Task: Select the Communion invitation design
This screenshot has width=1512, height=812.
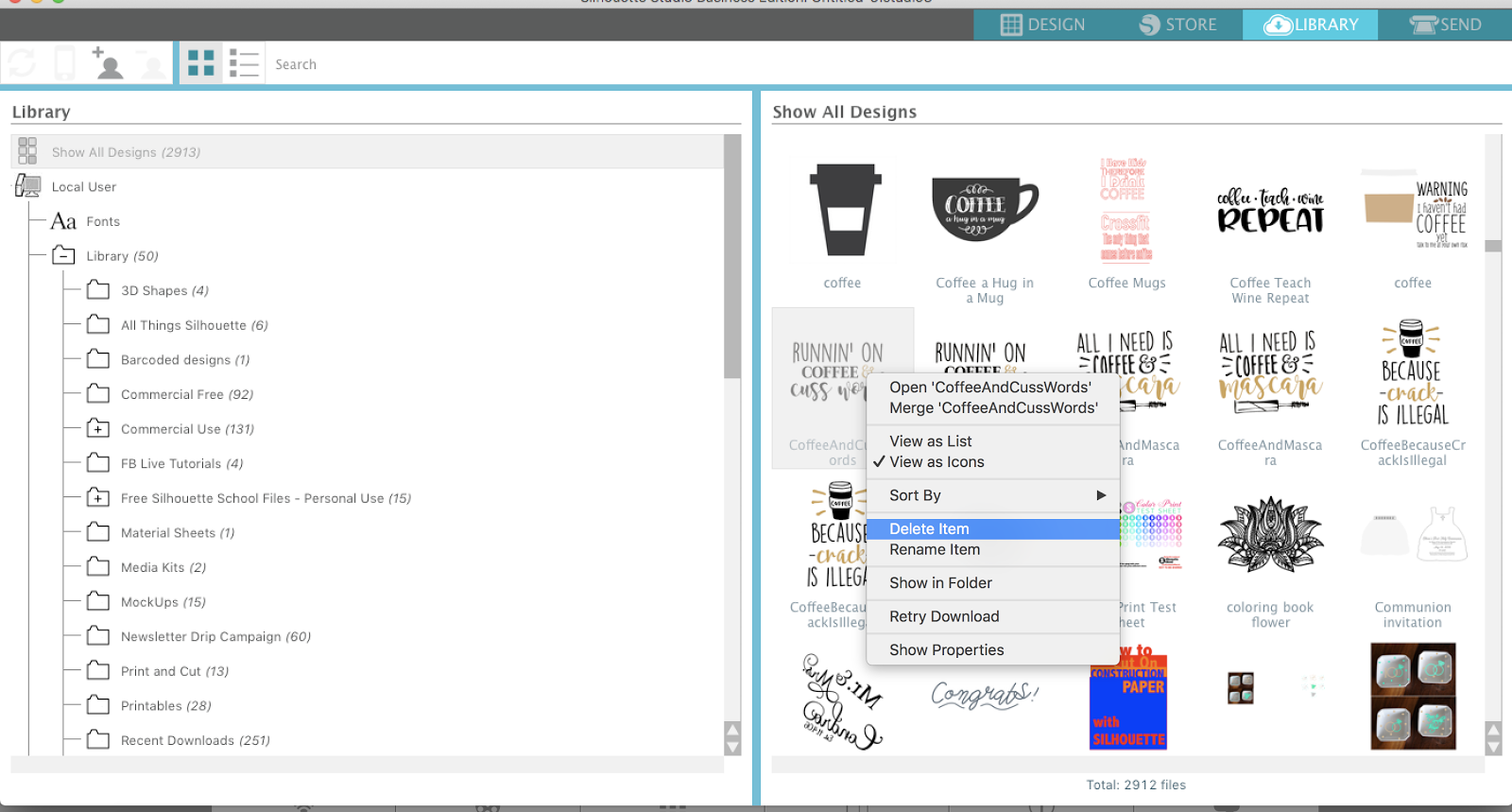Action: click(1413, 536)
